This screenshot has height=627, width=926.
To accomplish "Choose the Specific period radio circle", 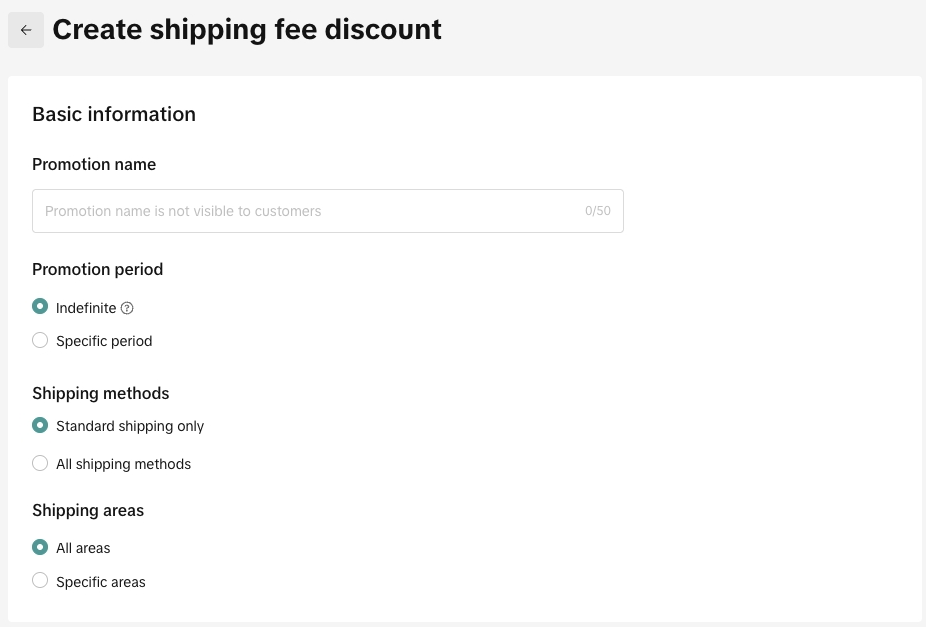I will pos(40,341).
